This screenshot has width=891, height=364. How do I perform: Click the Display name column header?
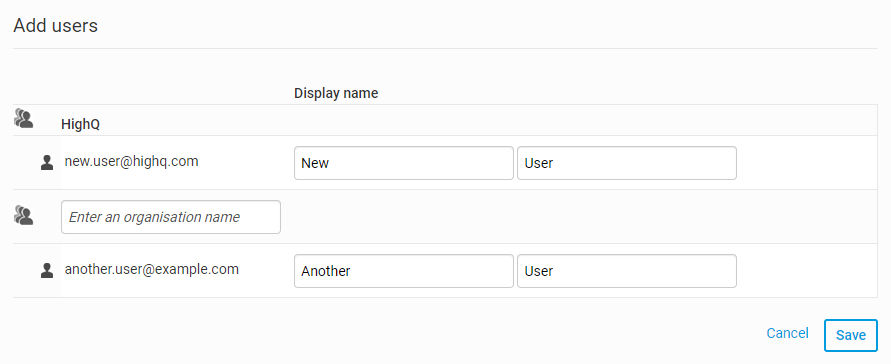(336, 93)
